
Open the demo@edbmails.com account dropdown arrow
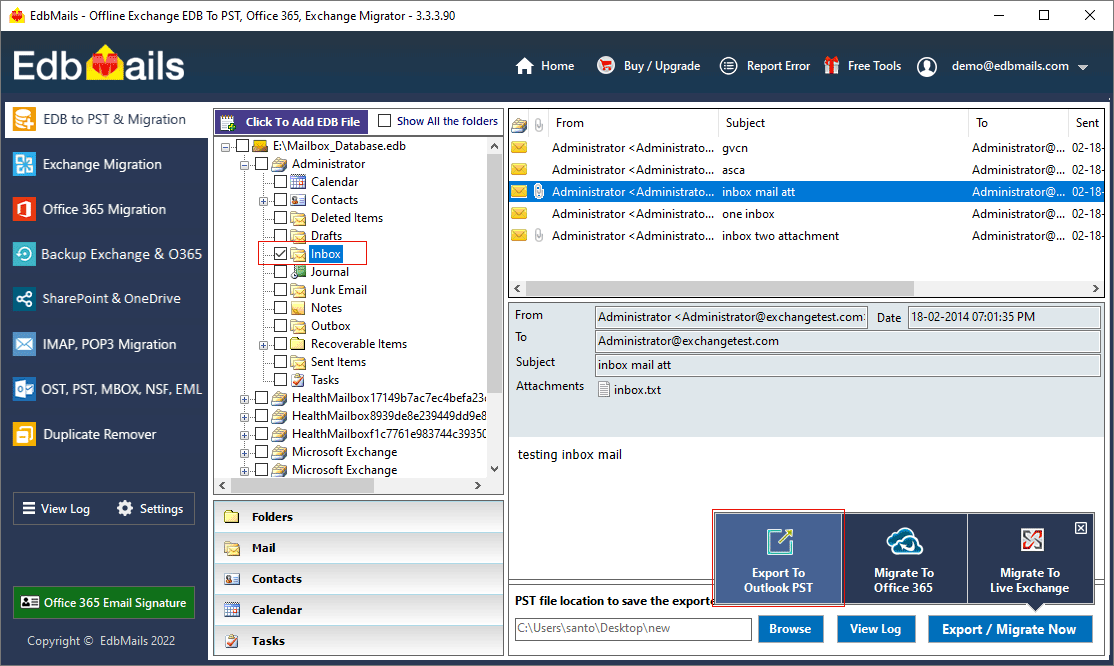[1083, 68]
